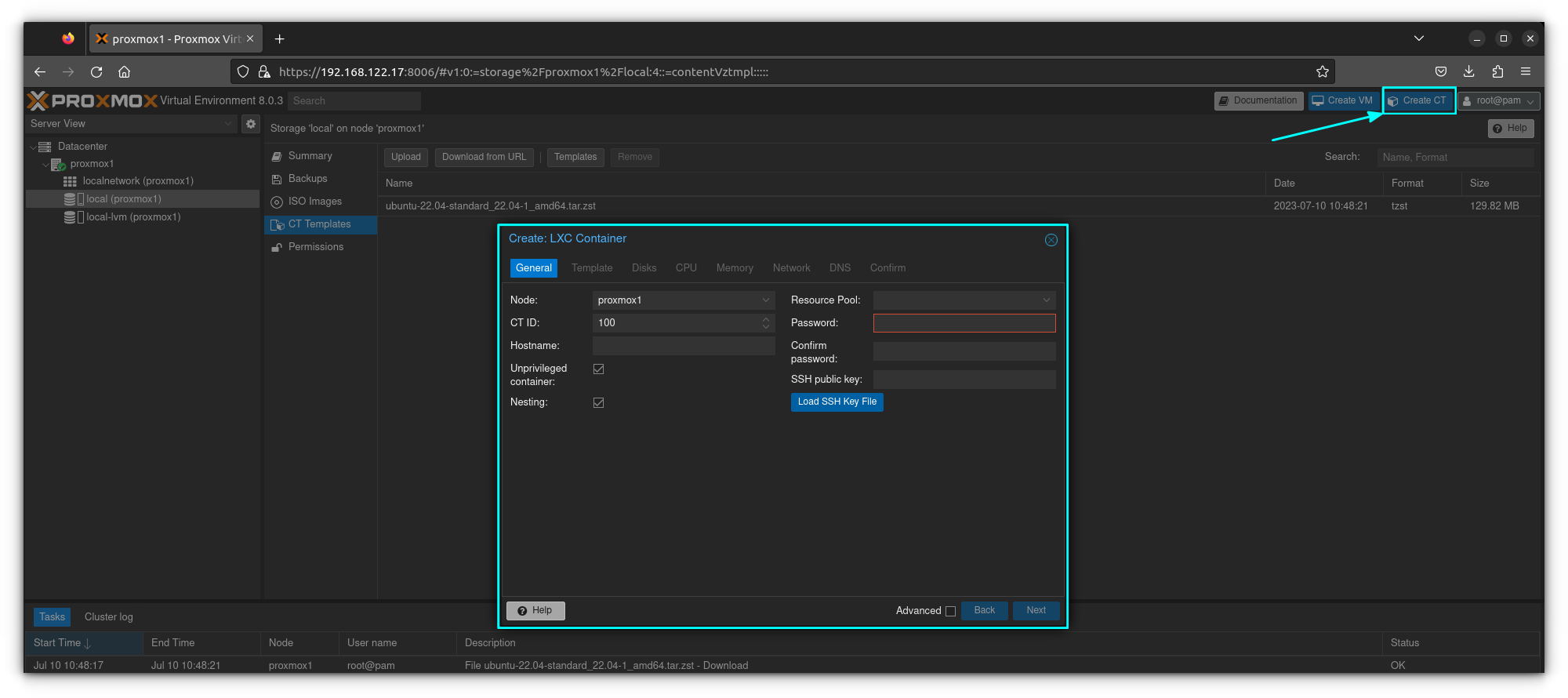Bookmark this page with star icon

1323,71
